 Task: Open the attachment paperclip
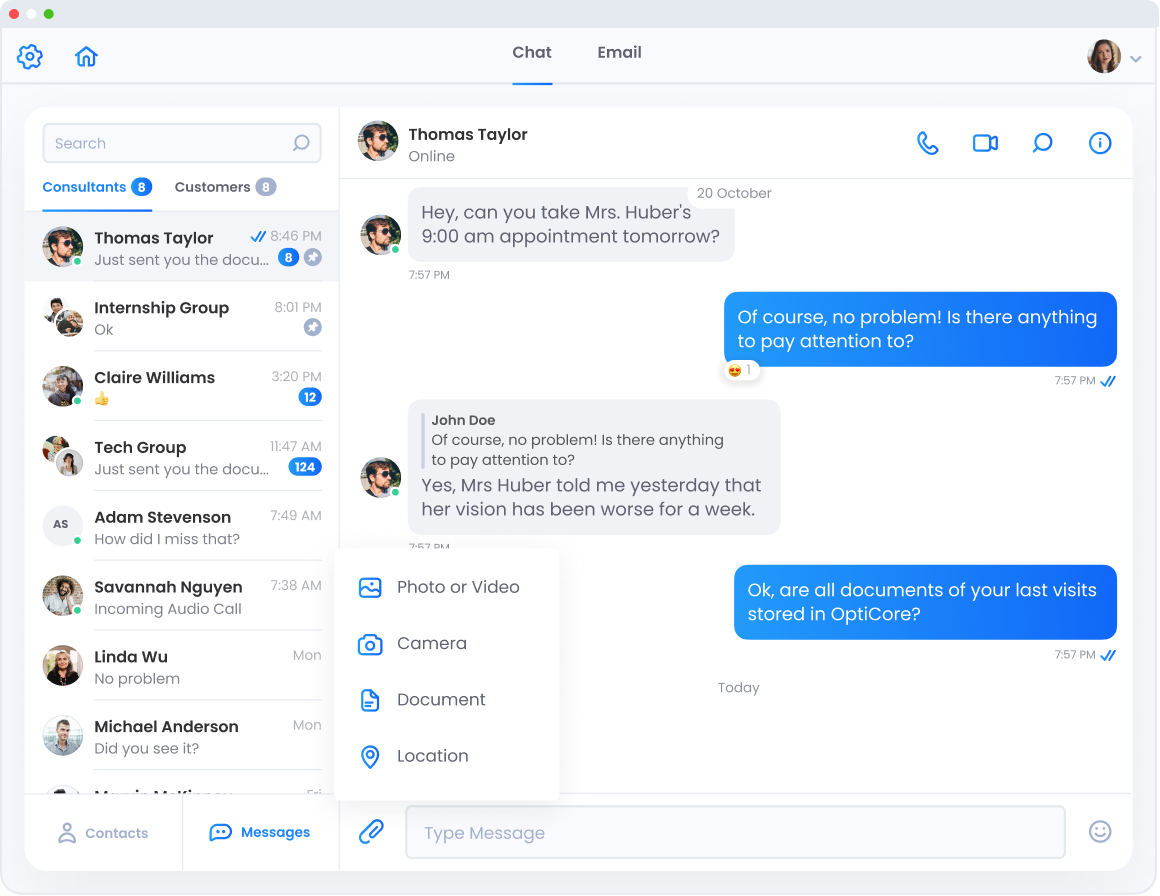371,831
